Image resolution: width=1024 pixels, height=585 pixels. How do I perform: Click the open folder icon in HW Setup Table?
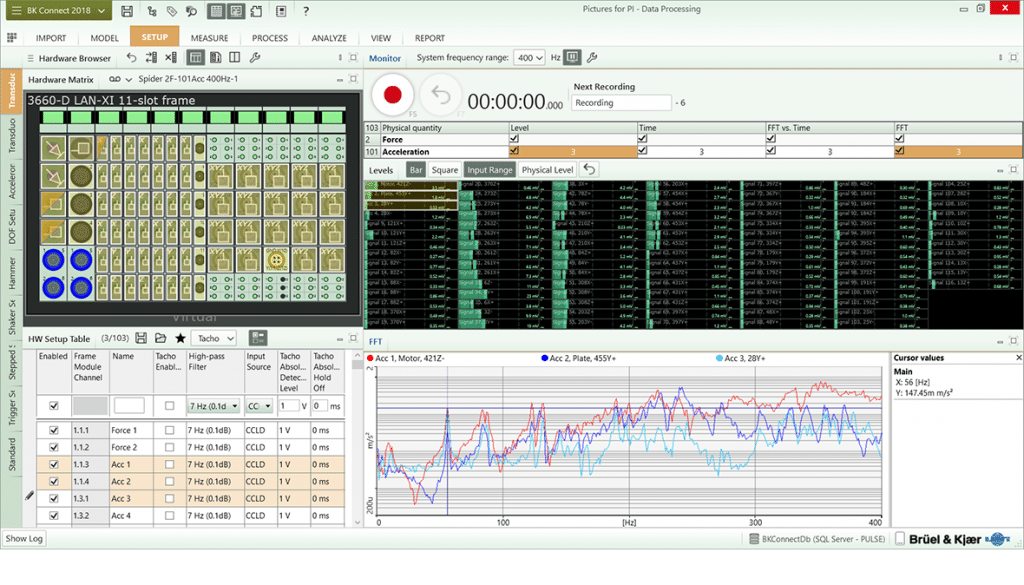(x=161, y=339)
